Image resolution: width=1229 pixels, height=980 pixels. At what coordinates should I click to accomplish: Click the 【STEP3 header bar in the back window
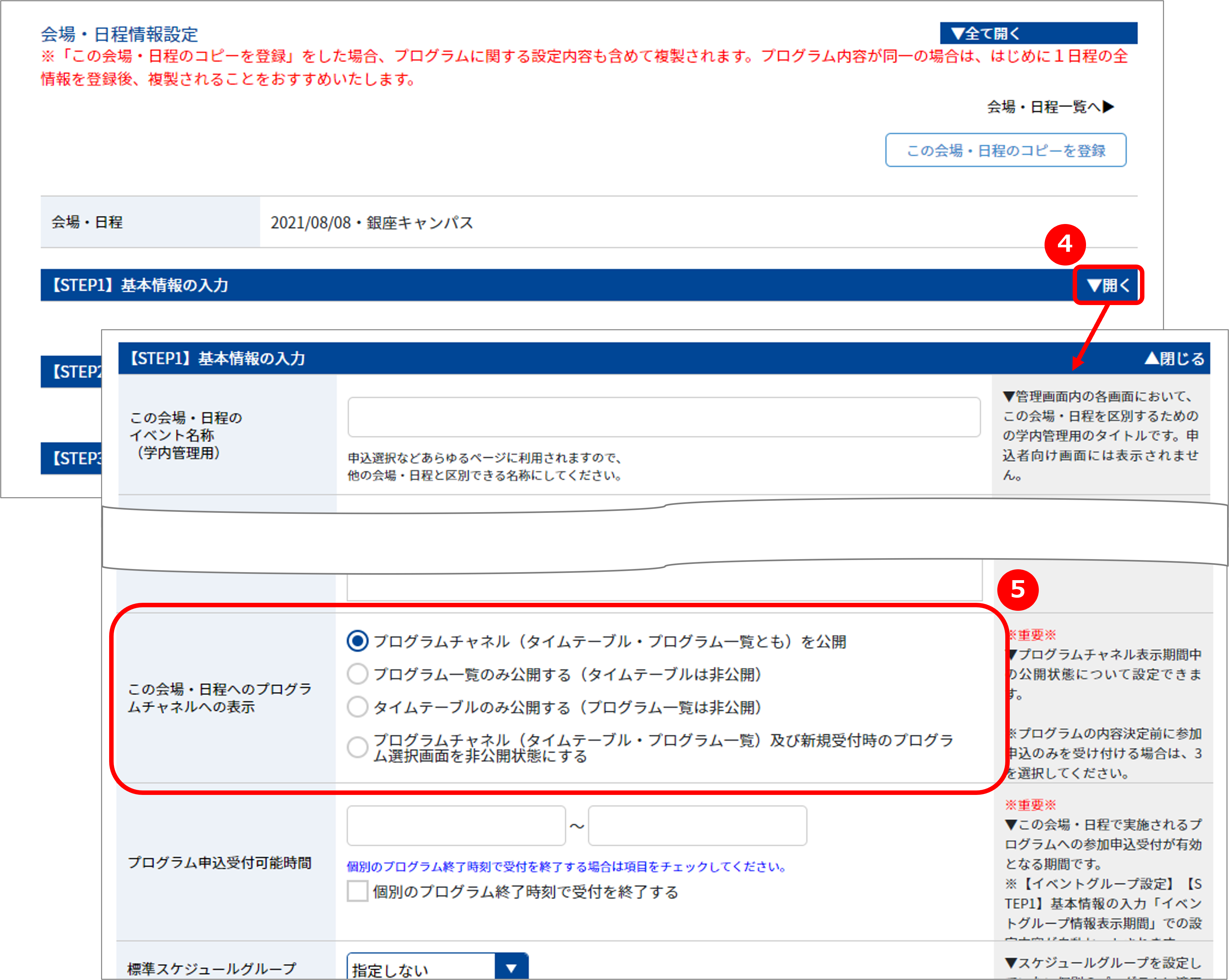pos(71,458)
